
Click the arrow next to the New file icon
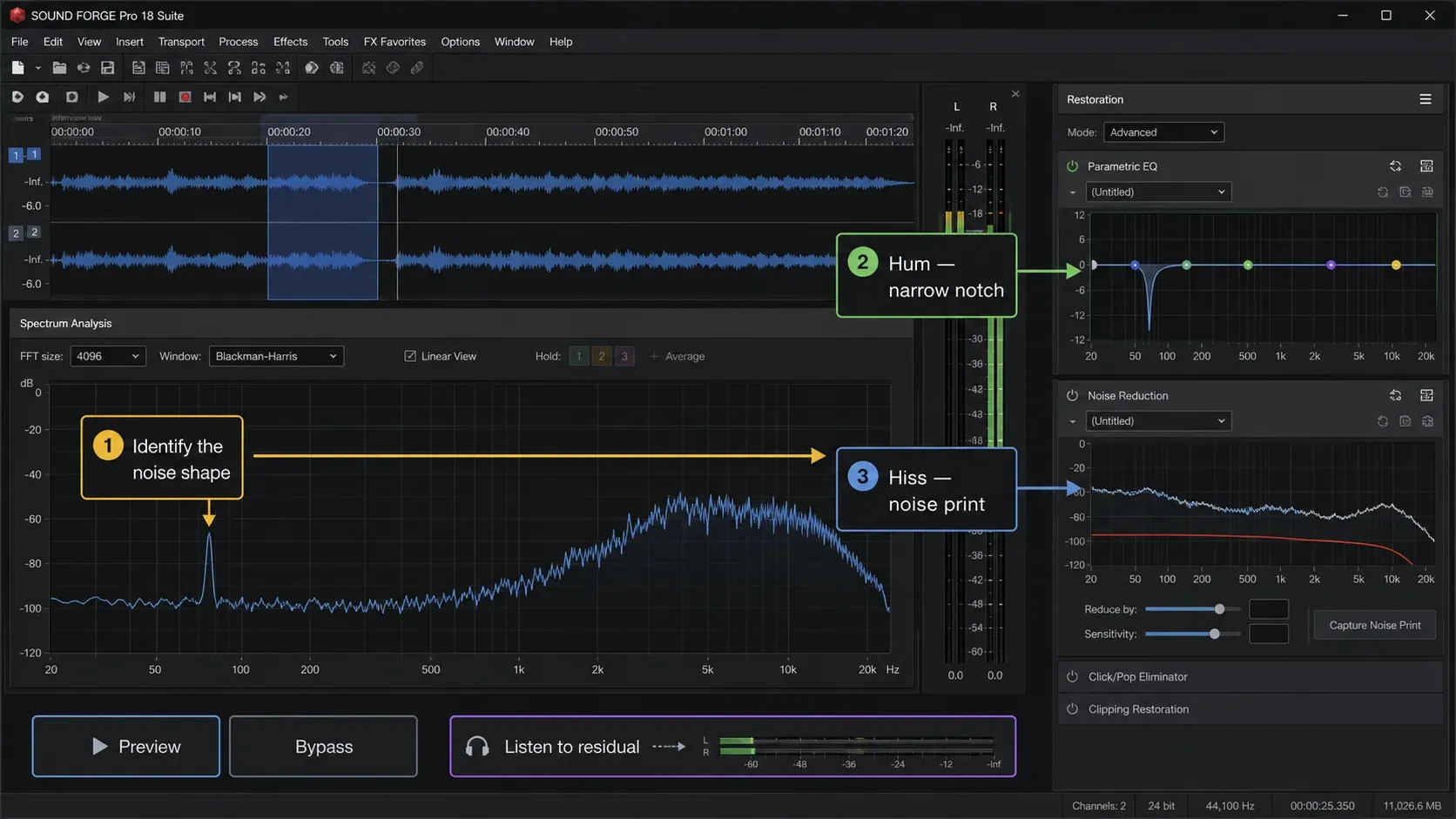[x=37, y=68]
